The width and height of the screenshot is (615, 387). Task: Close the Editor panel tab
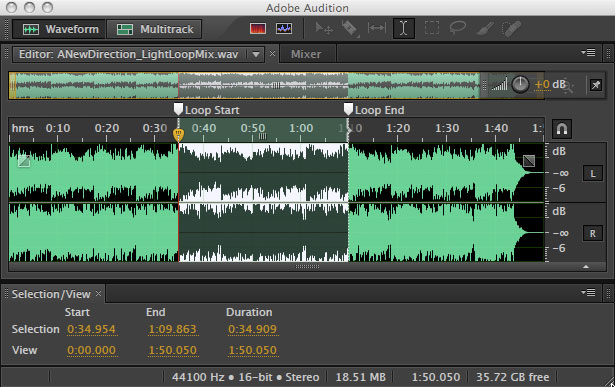[272, 54]
